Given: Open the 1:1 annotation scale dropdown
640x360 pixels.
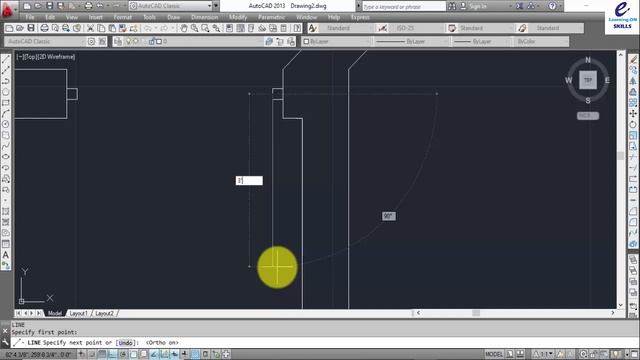Looking at the screenshot, I should point(543,354).
